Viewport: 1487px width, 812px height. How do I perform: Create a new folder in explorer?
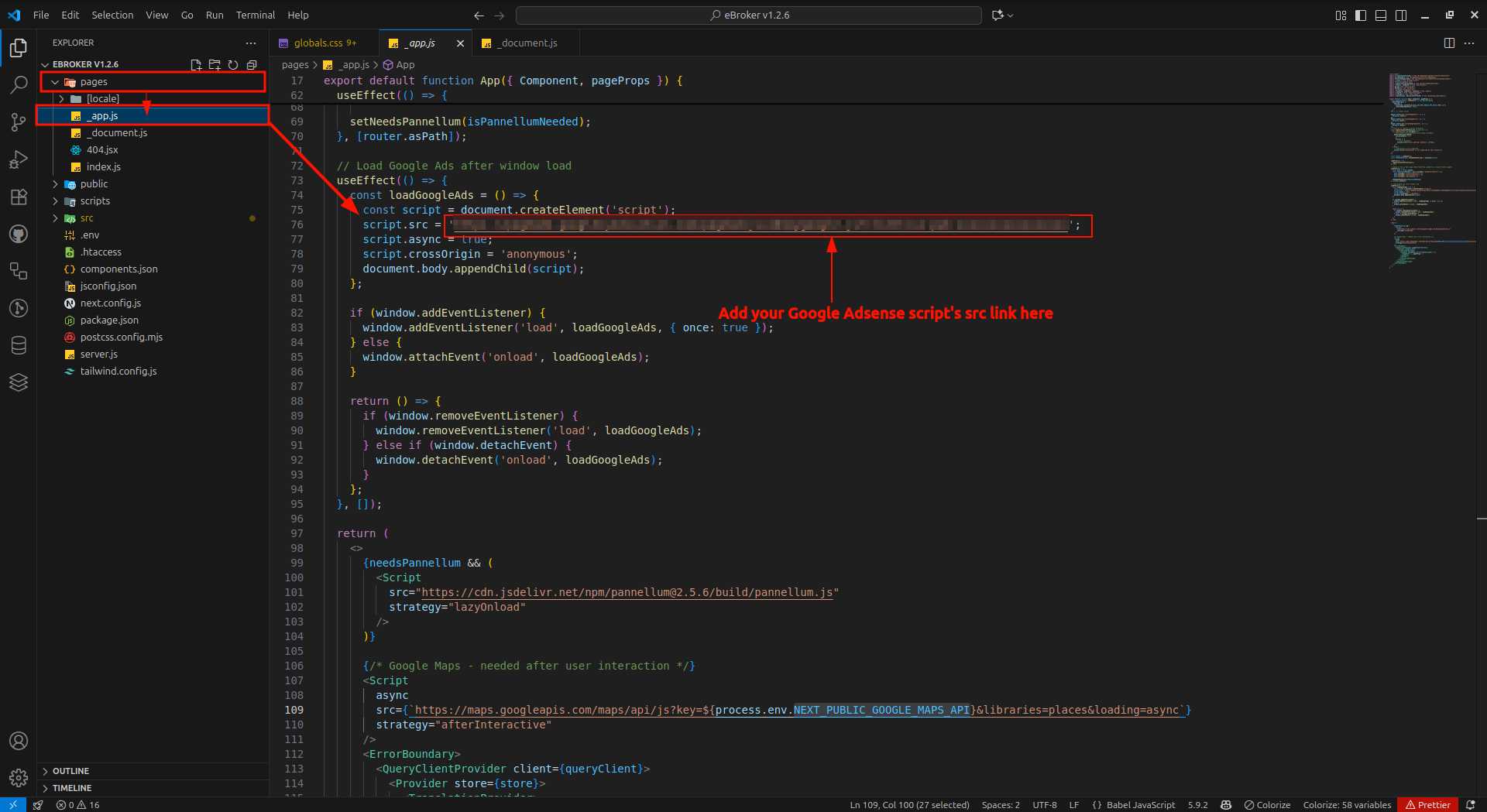tap(215, 65)
